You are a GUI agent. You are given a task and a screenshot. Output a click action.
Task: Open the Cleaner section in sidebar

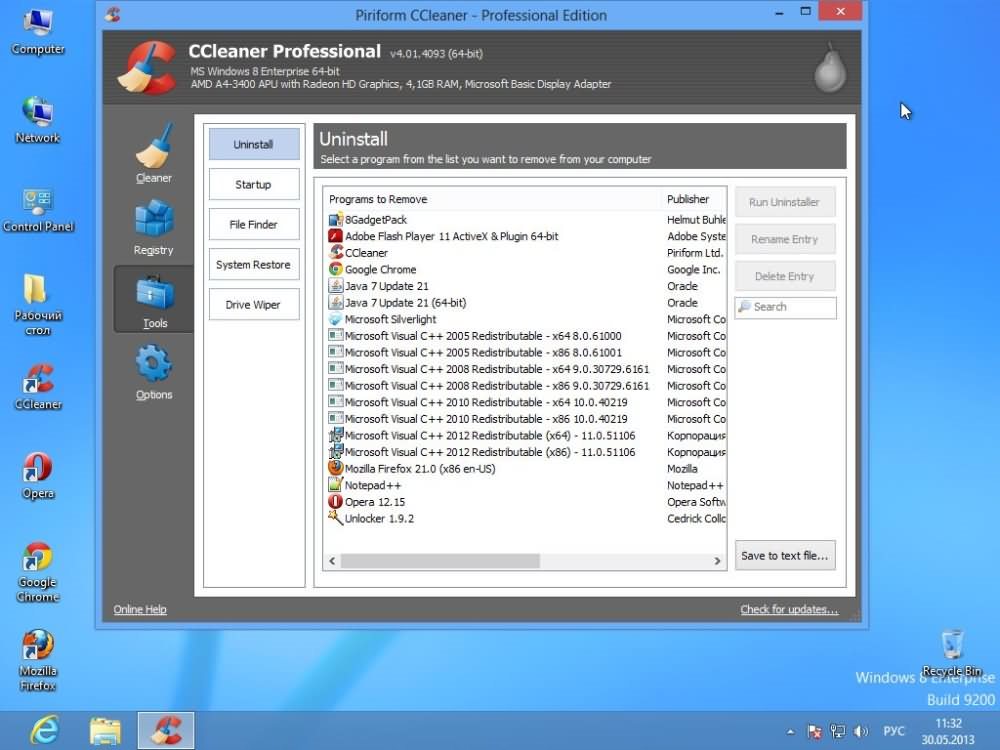point(154,153)
